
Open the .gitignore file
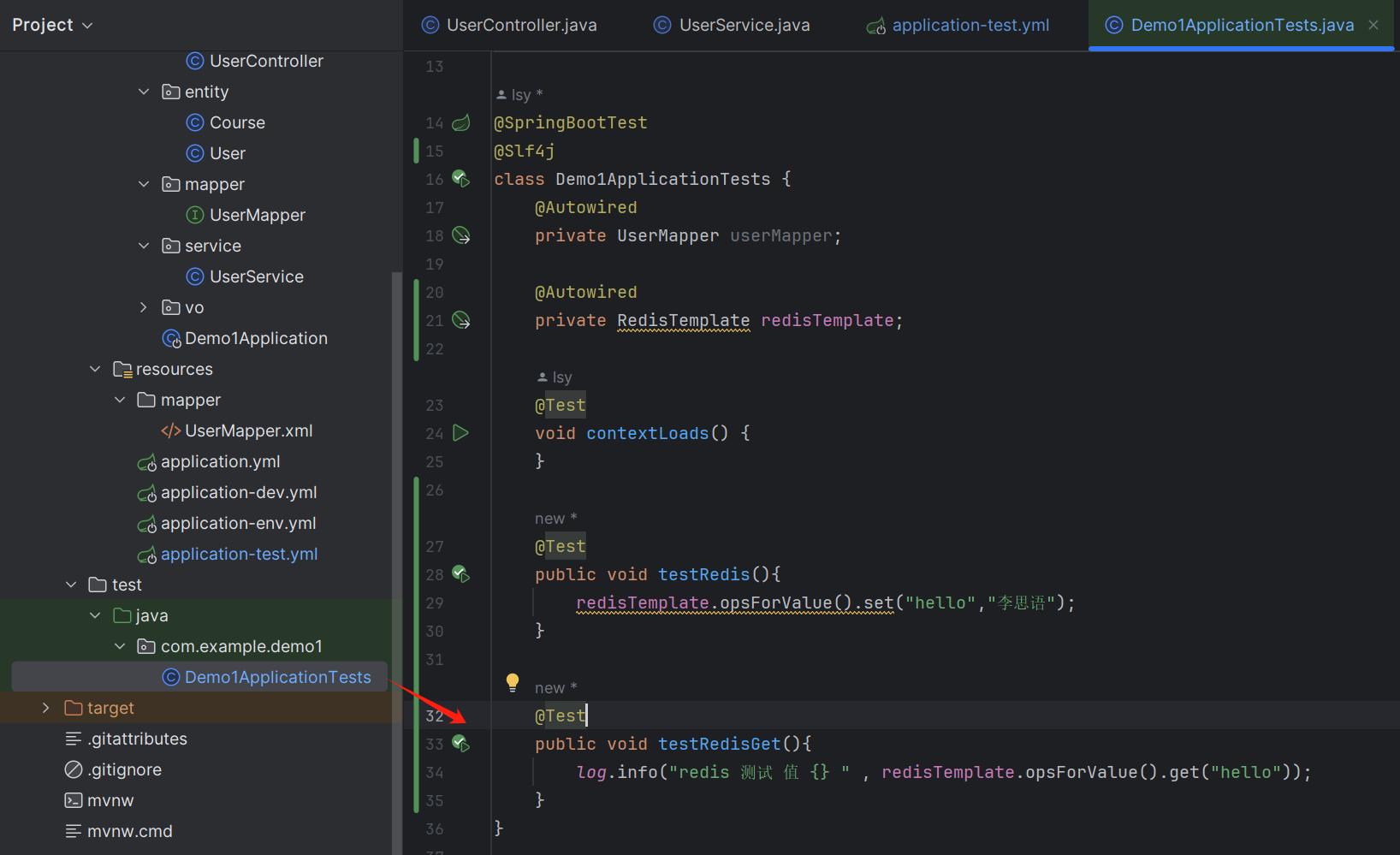click(x=125, y=769)
